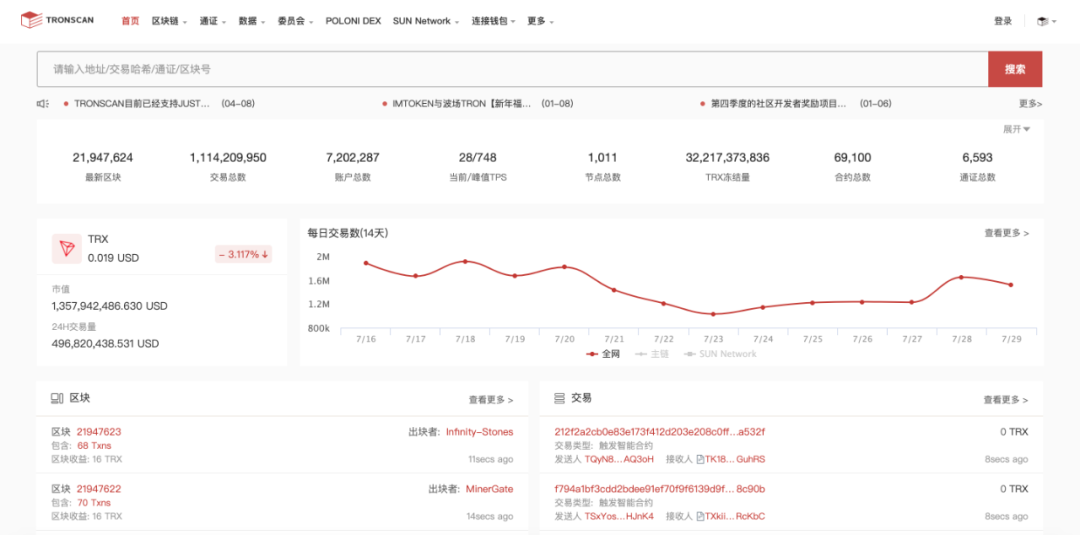Click the transactions section icon

[x=560, y=398]
